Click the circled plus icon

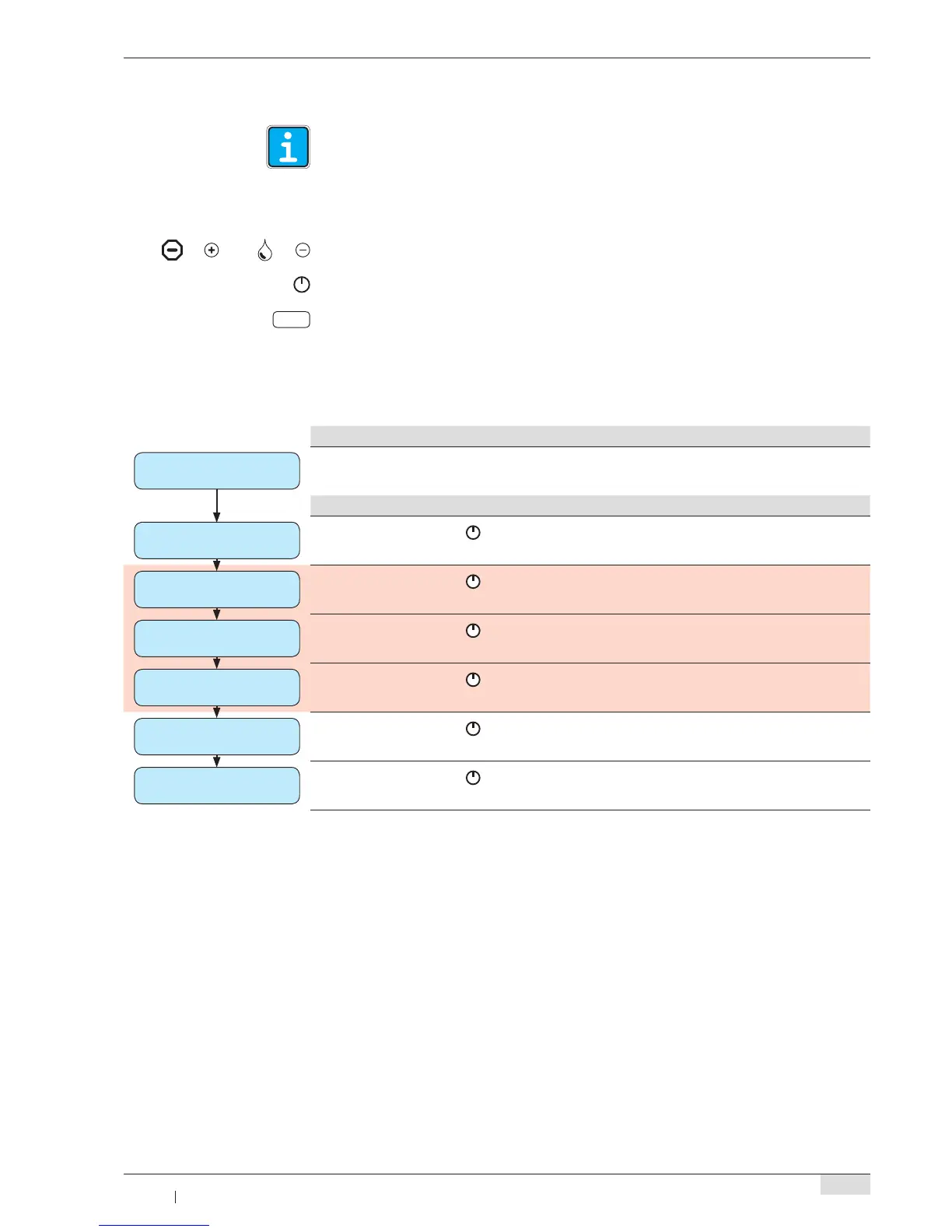coord(211,250)
